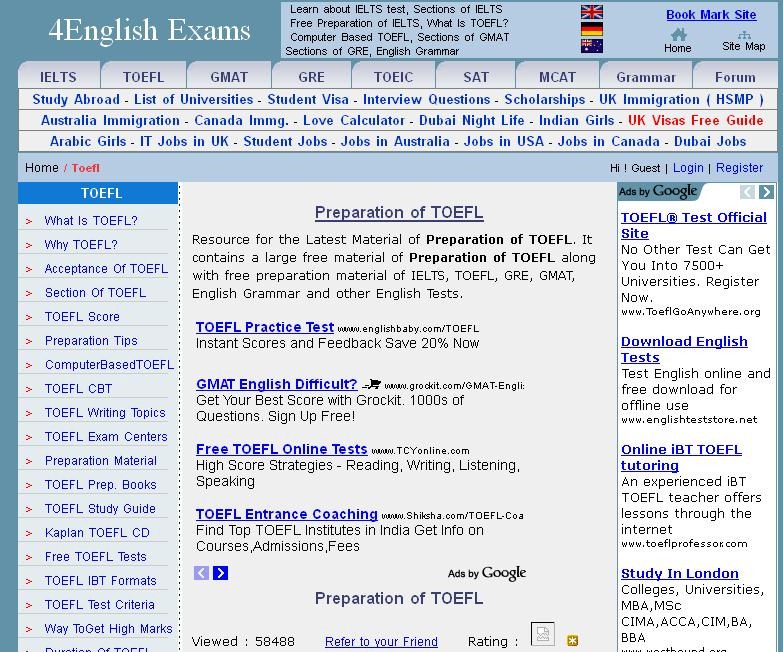
Task: Click the yellow star rating icon
Action: click(572, 640)
